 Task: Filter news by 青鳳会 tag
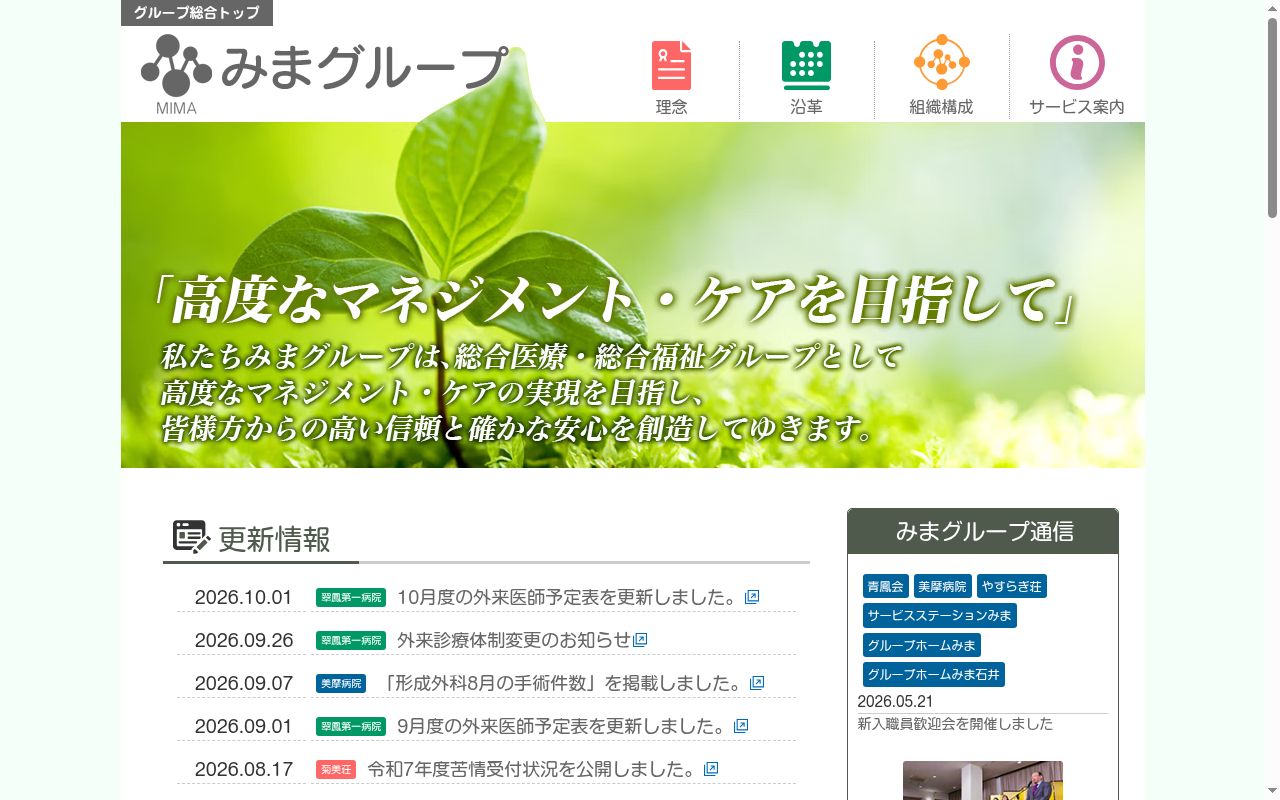point(885,586)
